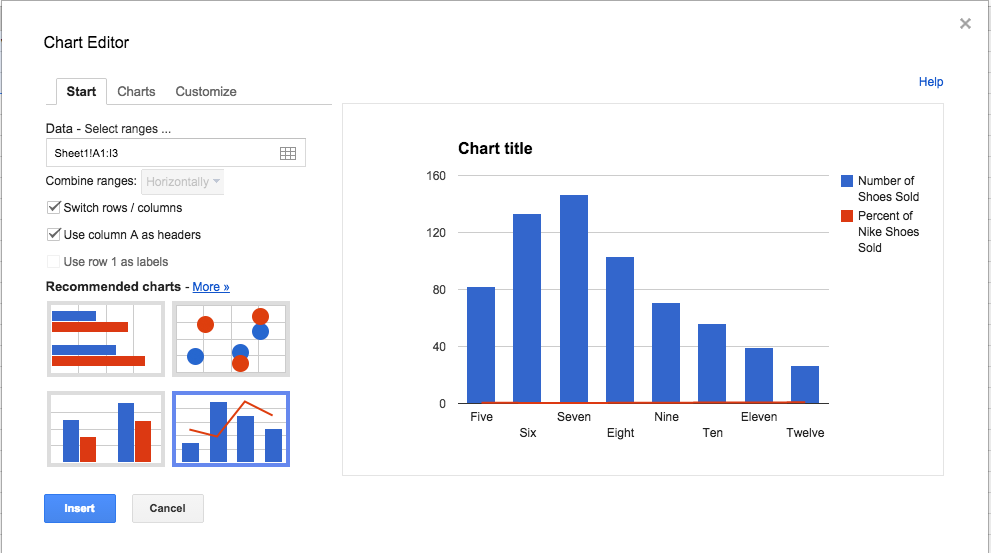Select the combo line-column chart thumbnail
This screenshot has width=991, height=553.
pos(231,428)
